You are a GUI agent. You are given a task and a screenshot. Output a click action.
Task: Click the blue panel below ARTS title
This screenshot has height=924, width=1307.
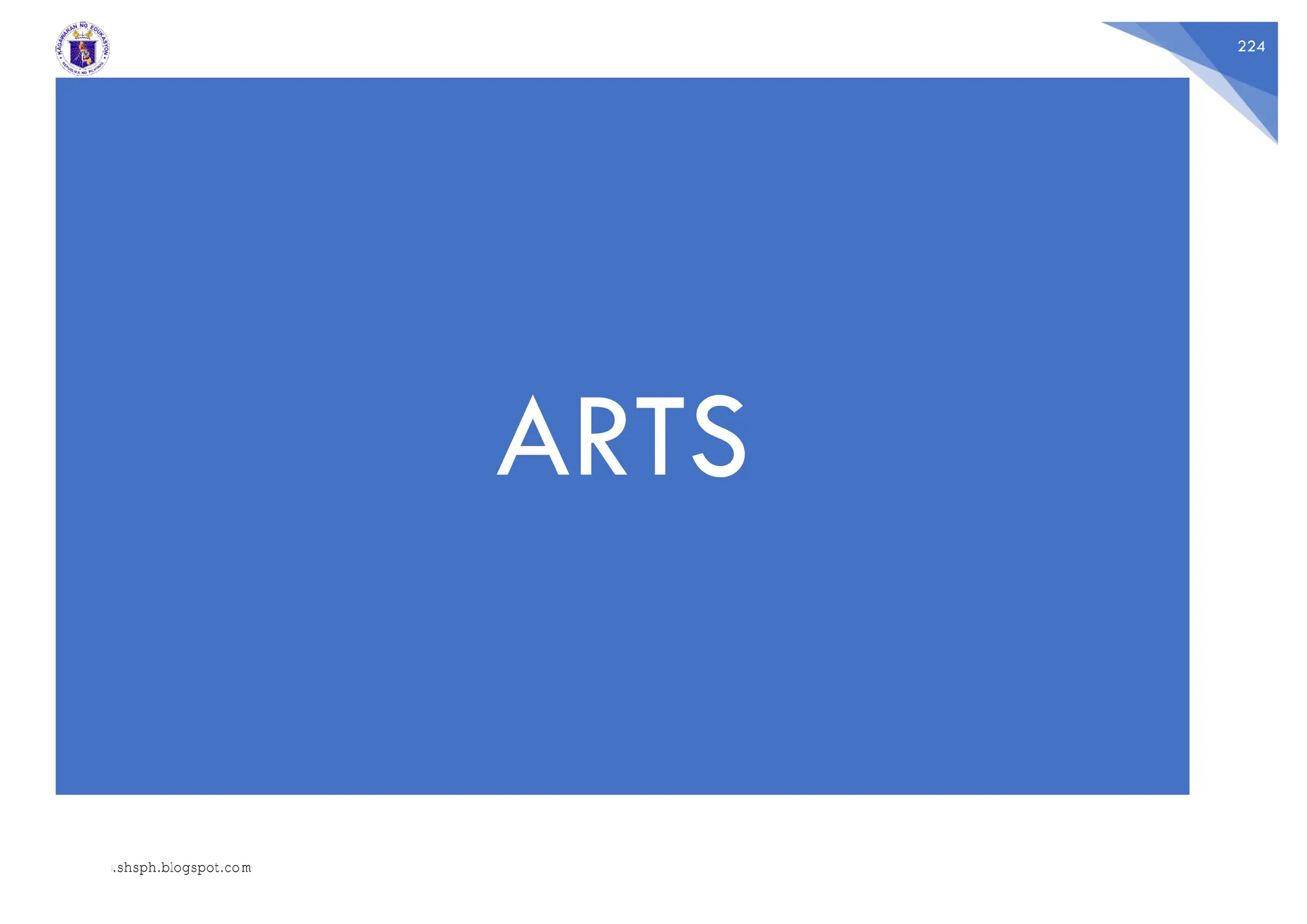[622, 638]
